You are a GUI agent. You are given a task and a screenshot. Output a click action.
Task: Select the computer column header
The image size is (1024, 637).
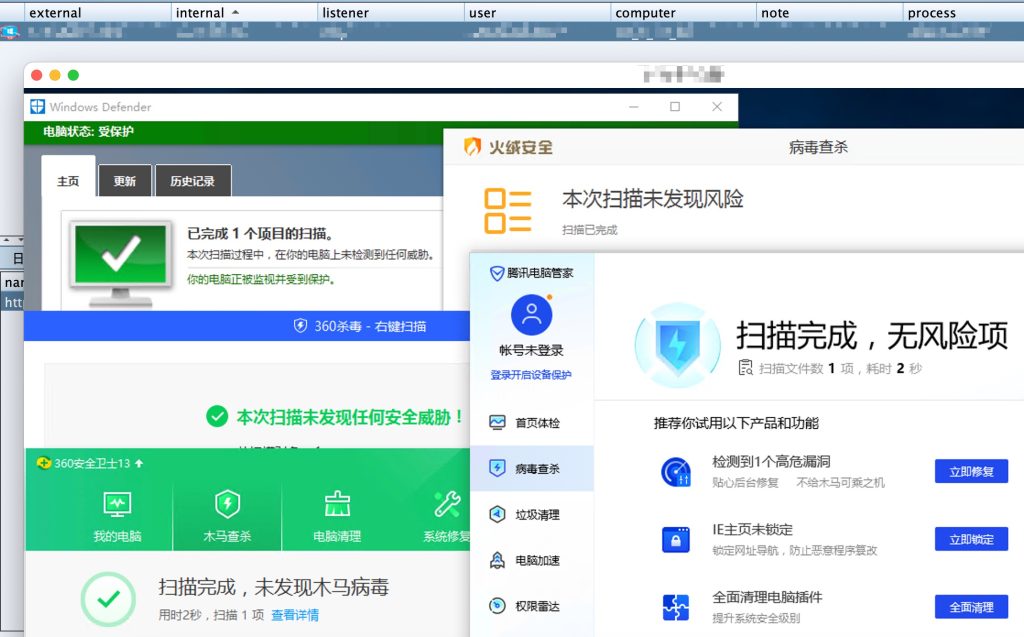(x=684, y=12)
